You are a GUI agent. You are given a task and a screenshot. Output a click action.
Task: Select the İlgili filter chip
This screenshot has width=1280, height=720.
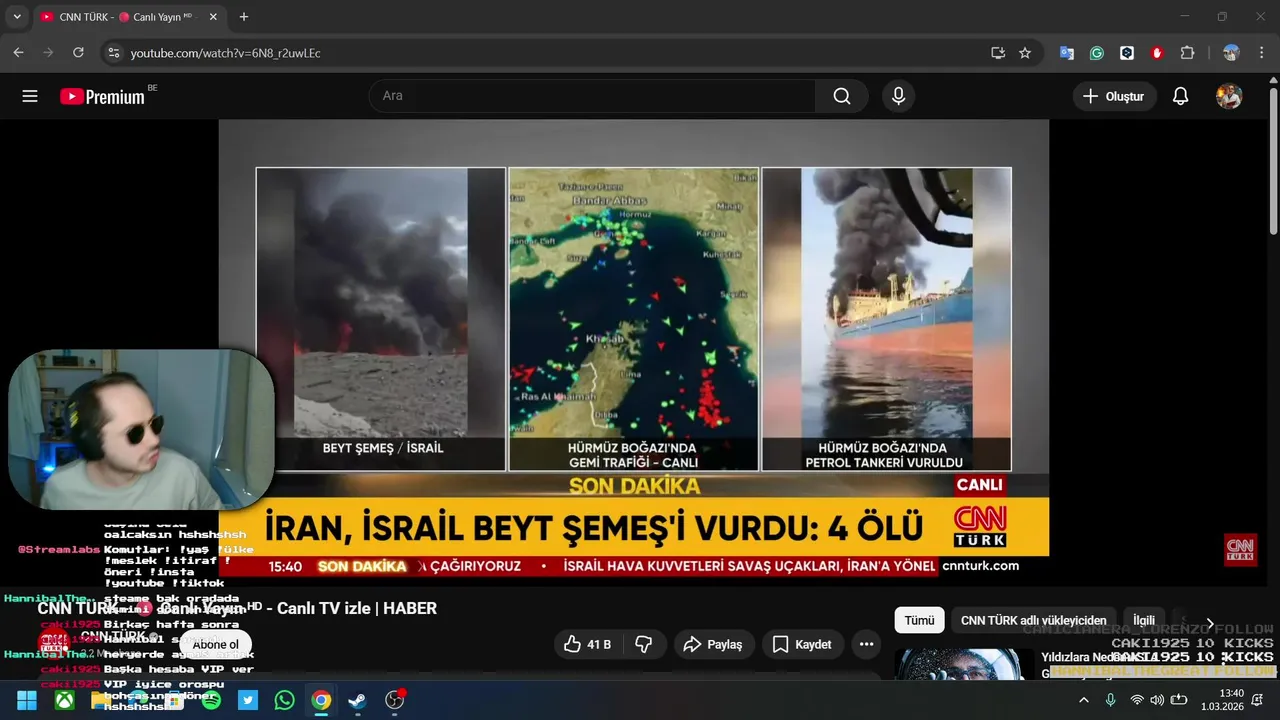coord(1144,620)
